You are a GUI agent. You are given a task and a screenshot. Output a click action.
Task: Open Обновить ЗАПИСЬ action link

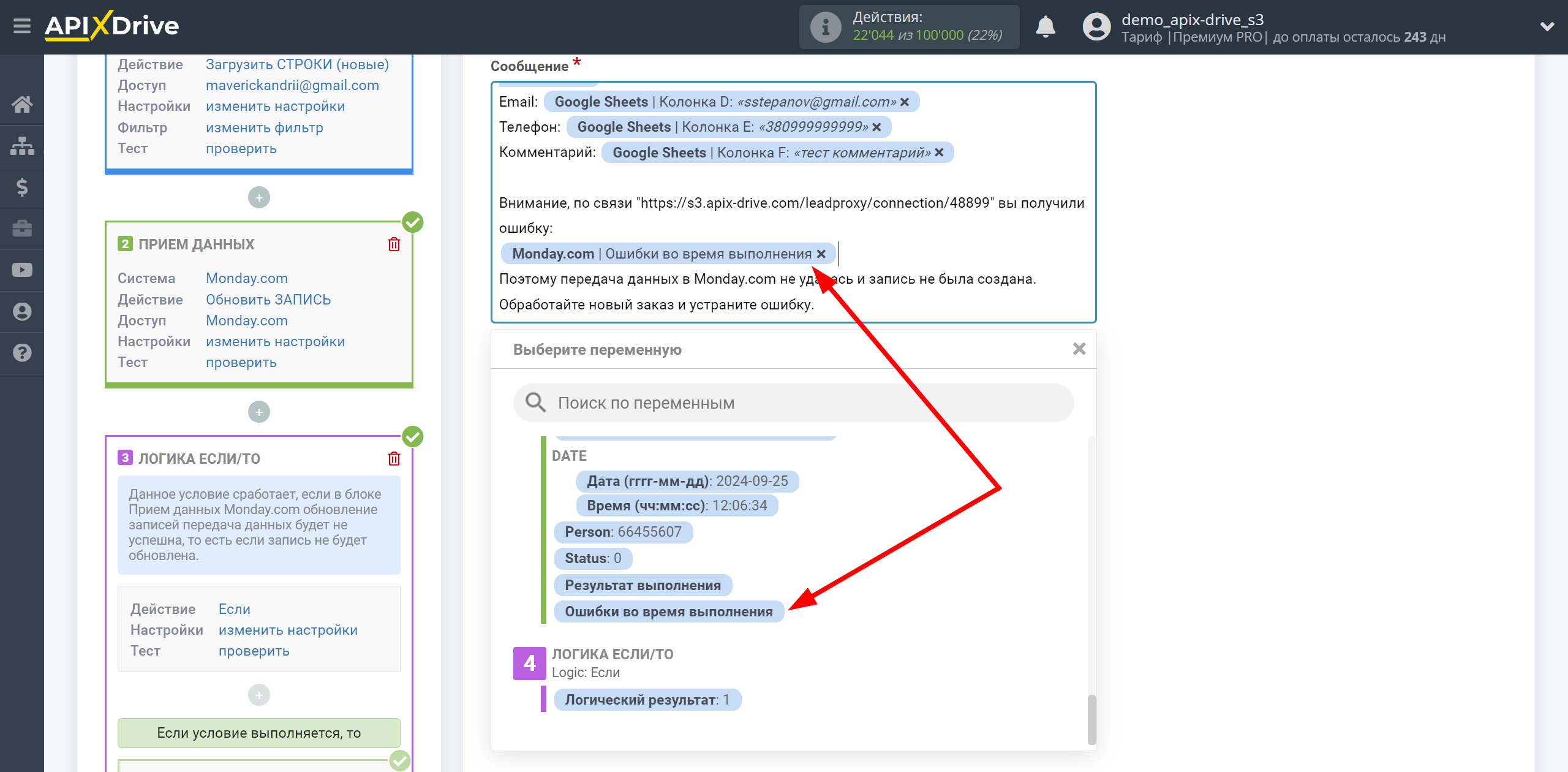[x=268, y=300]
